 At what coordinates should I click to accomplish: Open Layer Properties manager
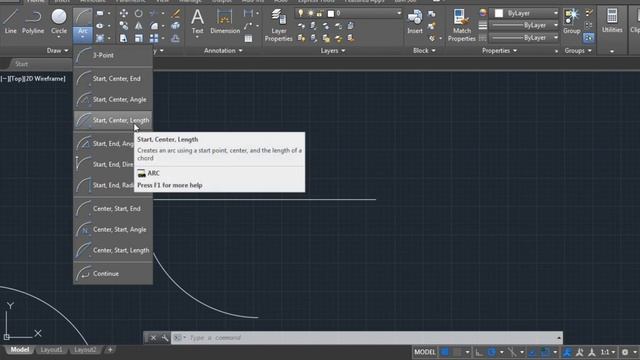pos(278,25)
